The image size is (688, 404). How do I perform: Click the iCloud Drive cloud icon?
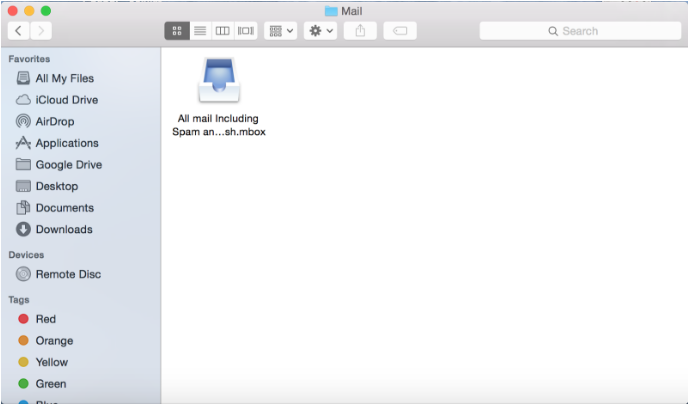23,100
